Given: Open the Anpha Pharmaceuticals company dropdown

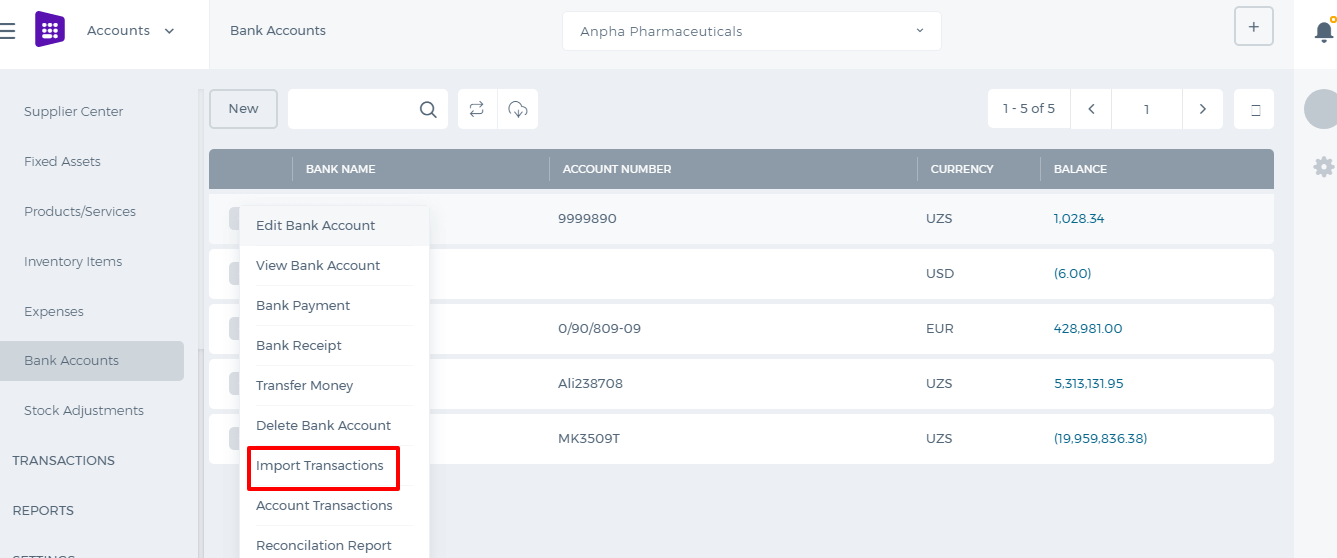Looking at the screenshot, I should [752, 31].
